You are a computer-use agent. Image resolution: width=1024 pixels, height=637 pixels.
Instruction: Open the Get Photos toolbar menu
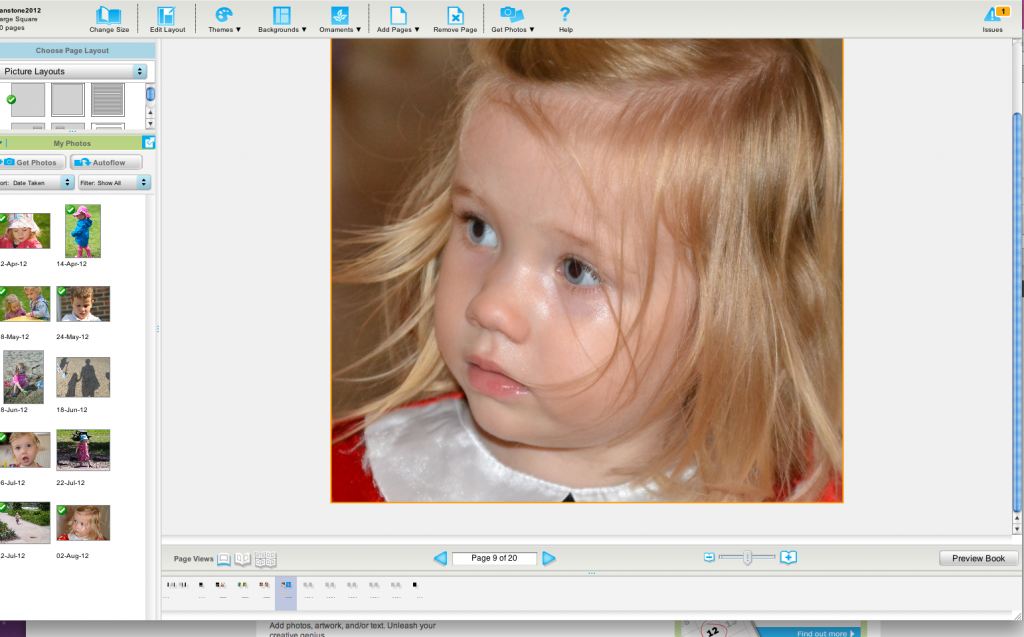pyautogui.click(x=513, y=19)
